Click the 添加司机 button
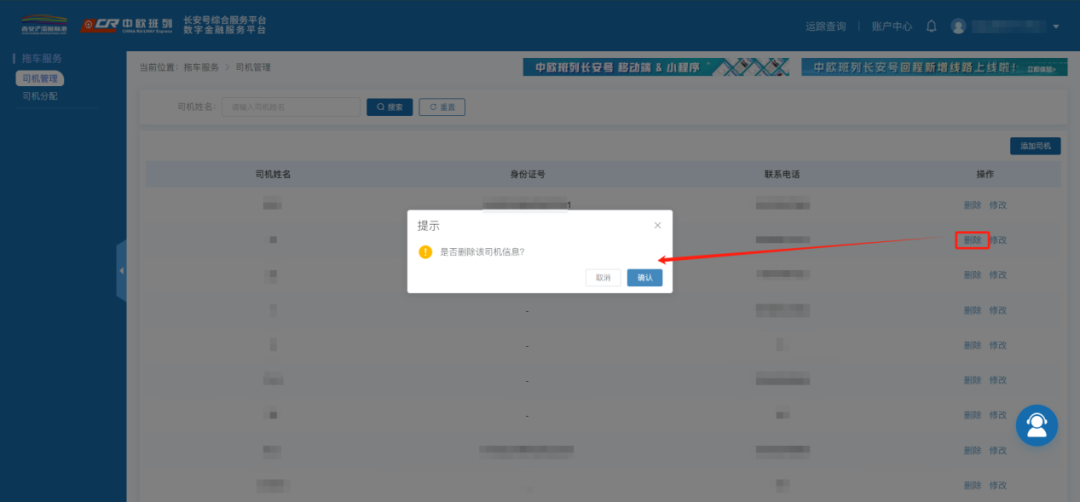 pos(1035,146)
